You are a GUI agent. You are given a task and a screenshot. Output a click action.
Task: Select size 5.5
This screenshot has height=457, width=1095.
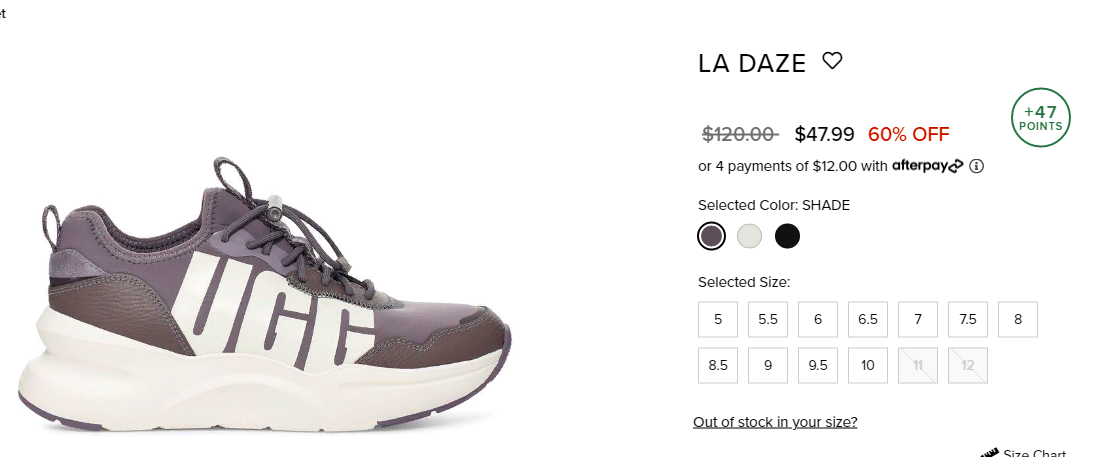(768, 319)
